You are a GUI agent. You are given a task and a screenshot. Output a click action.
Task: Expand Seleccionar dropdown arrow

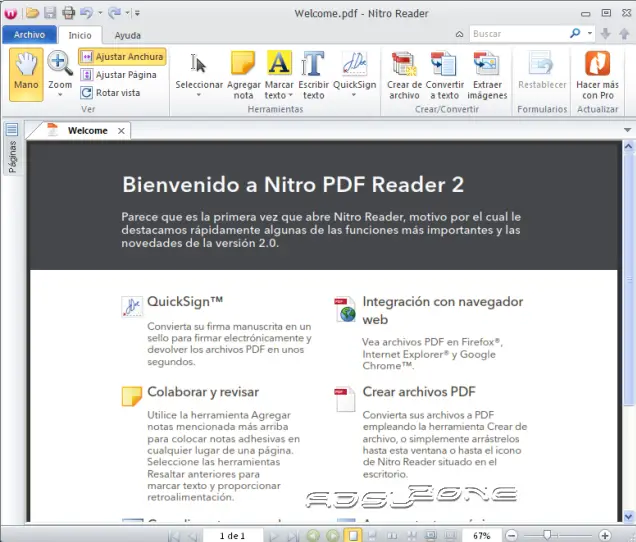[x=199, y=95]
